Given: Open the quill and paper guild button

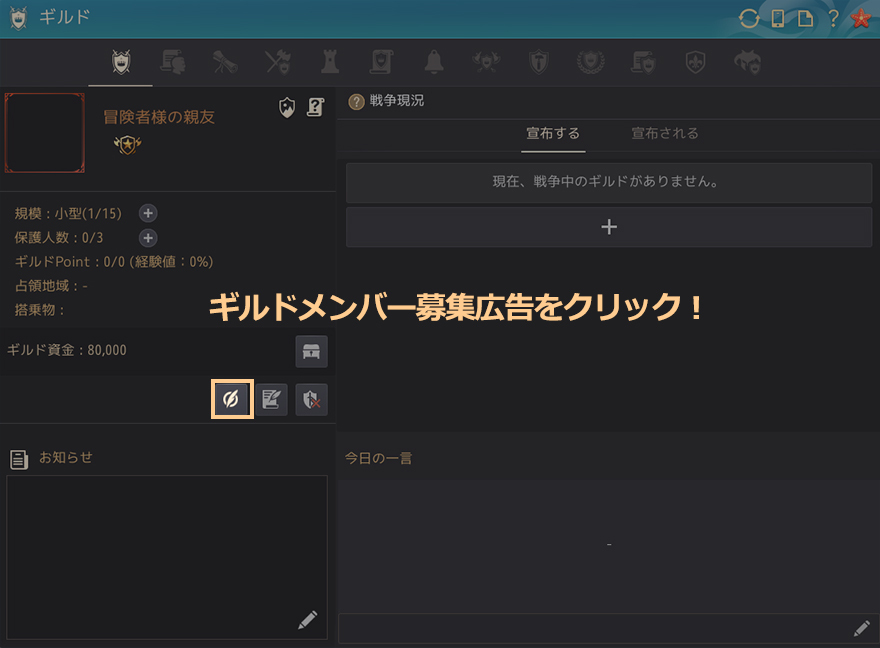Looking at the screenshot, I should (x=271, y=400).
